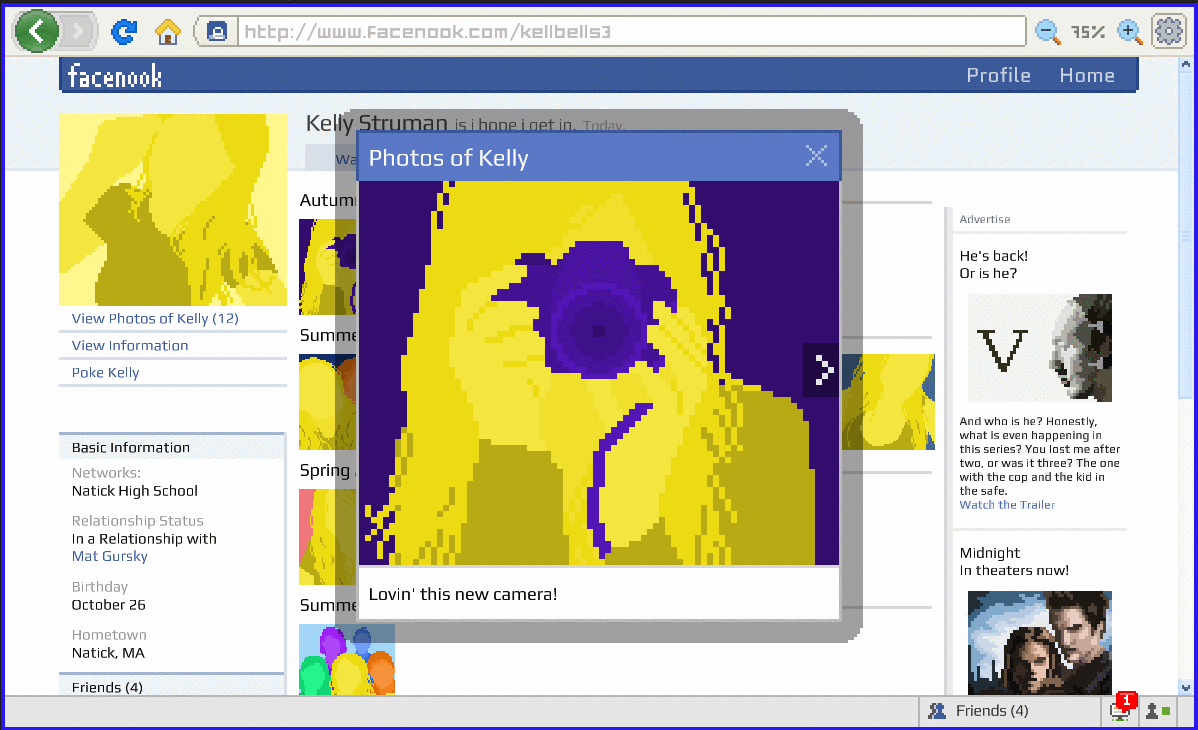Close the Photos of Kelly popup
This screenshot has width=1198, height=730.
pyautogui.click(x=816, y=156)
